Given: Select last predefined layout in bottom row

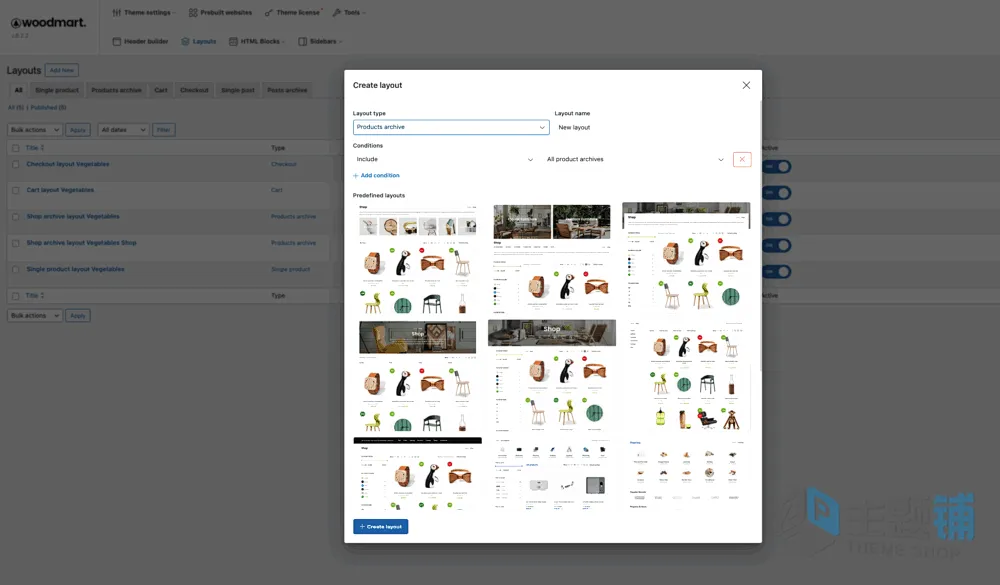Looking at the screenshot, I should 686,473.
